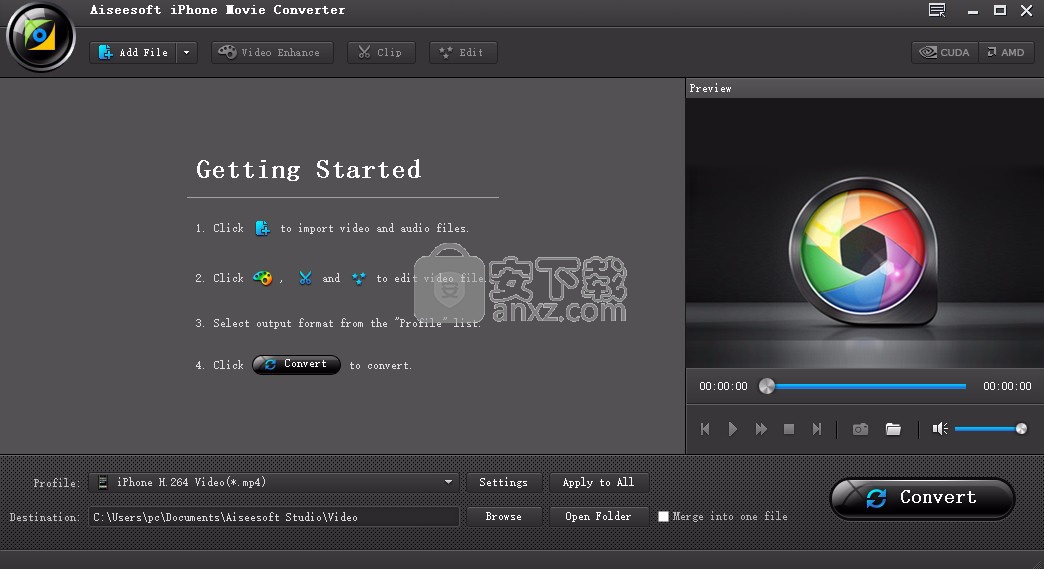Image resolution: width=1044 pixels, height=569 pixels.
Task: Click the Preview panel thumbnail
Action: 864,233
